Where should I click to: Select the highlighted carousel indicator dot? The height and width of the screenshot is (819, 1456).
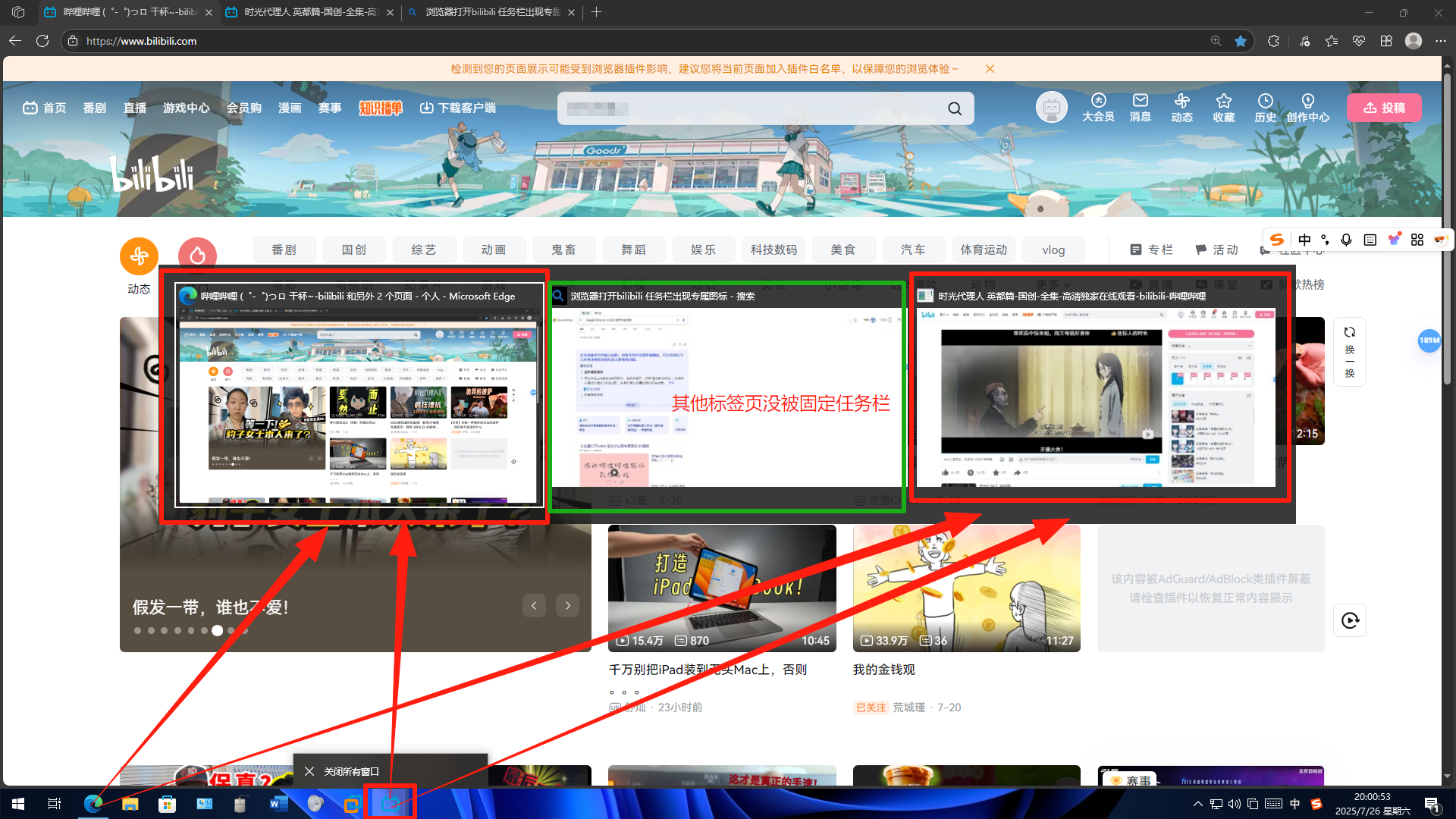point(218,630)
